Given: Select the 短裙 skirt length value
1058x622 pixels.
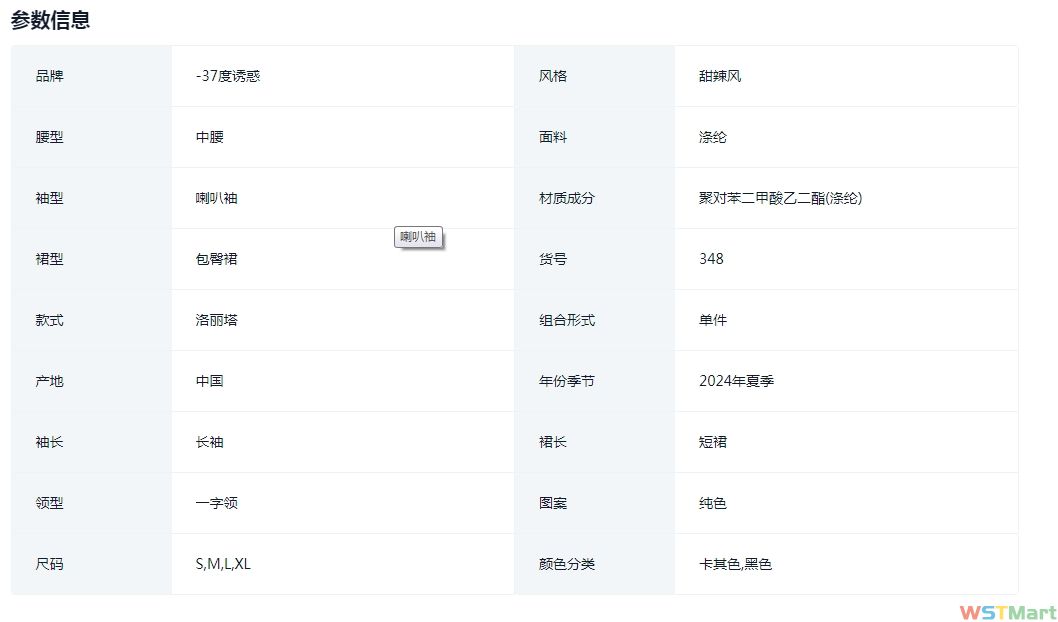Looking at the screenshot, I should pos(713,442).
